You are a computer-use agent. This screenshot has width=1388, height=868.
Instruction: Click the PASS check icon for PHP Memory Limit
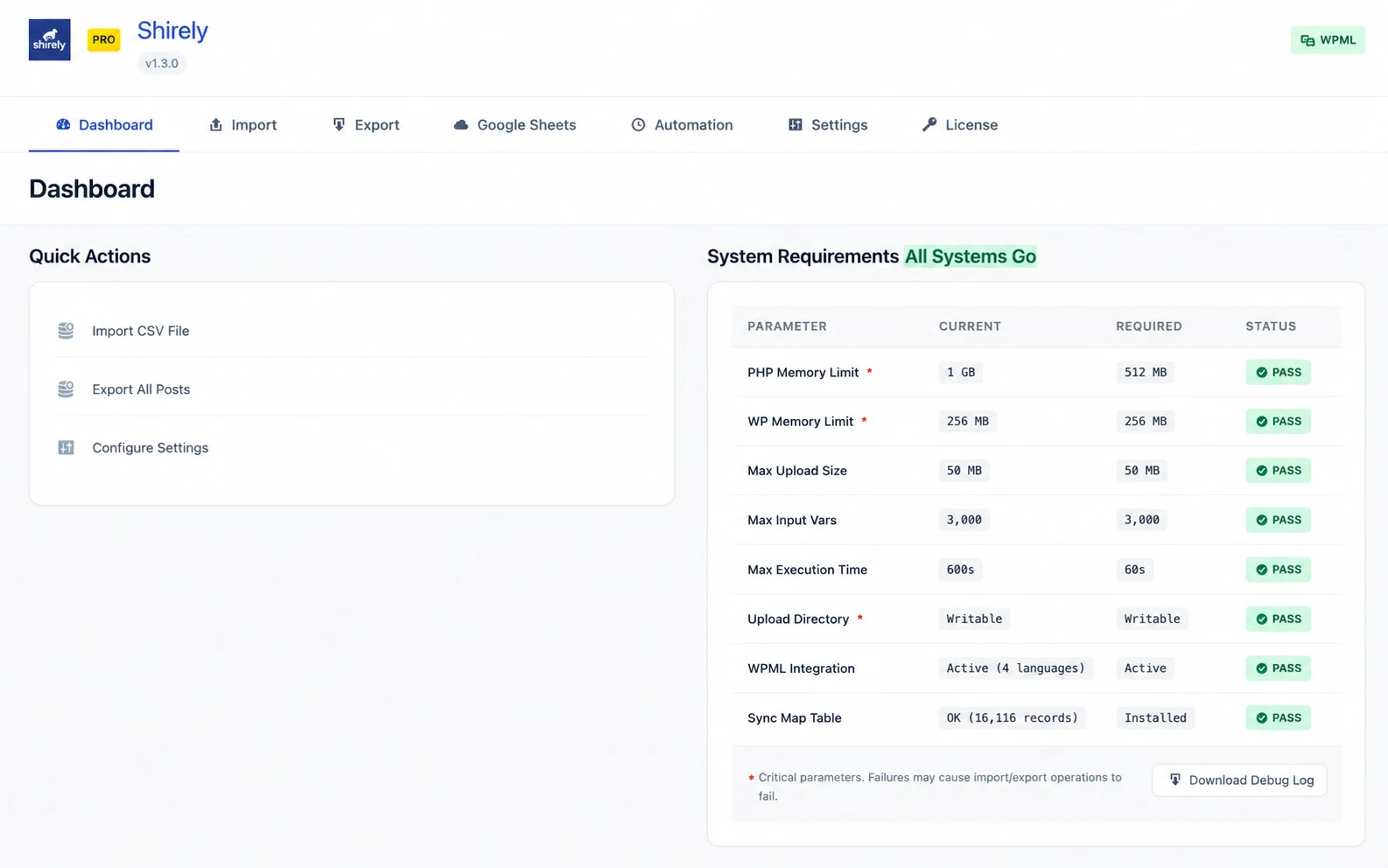coord(1262,372)
